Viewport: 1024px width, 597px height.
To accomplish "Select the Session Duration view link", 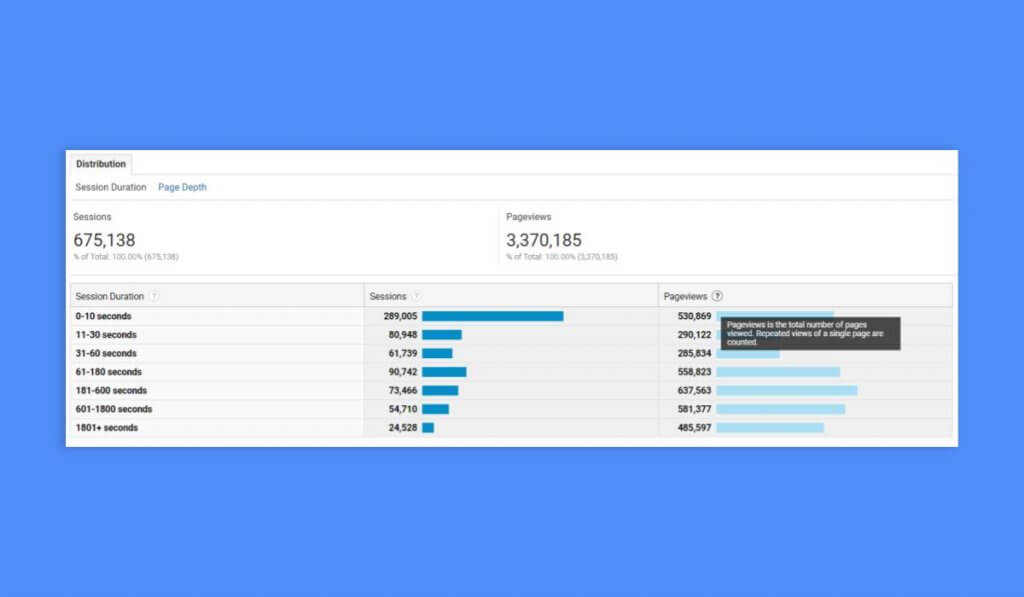I will pyautogui.click(x=110, y=187).
